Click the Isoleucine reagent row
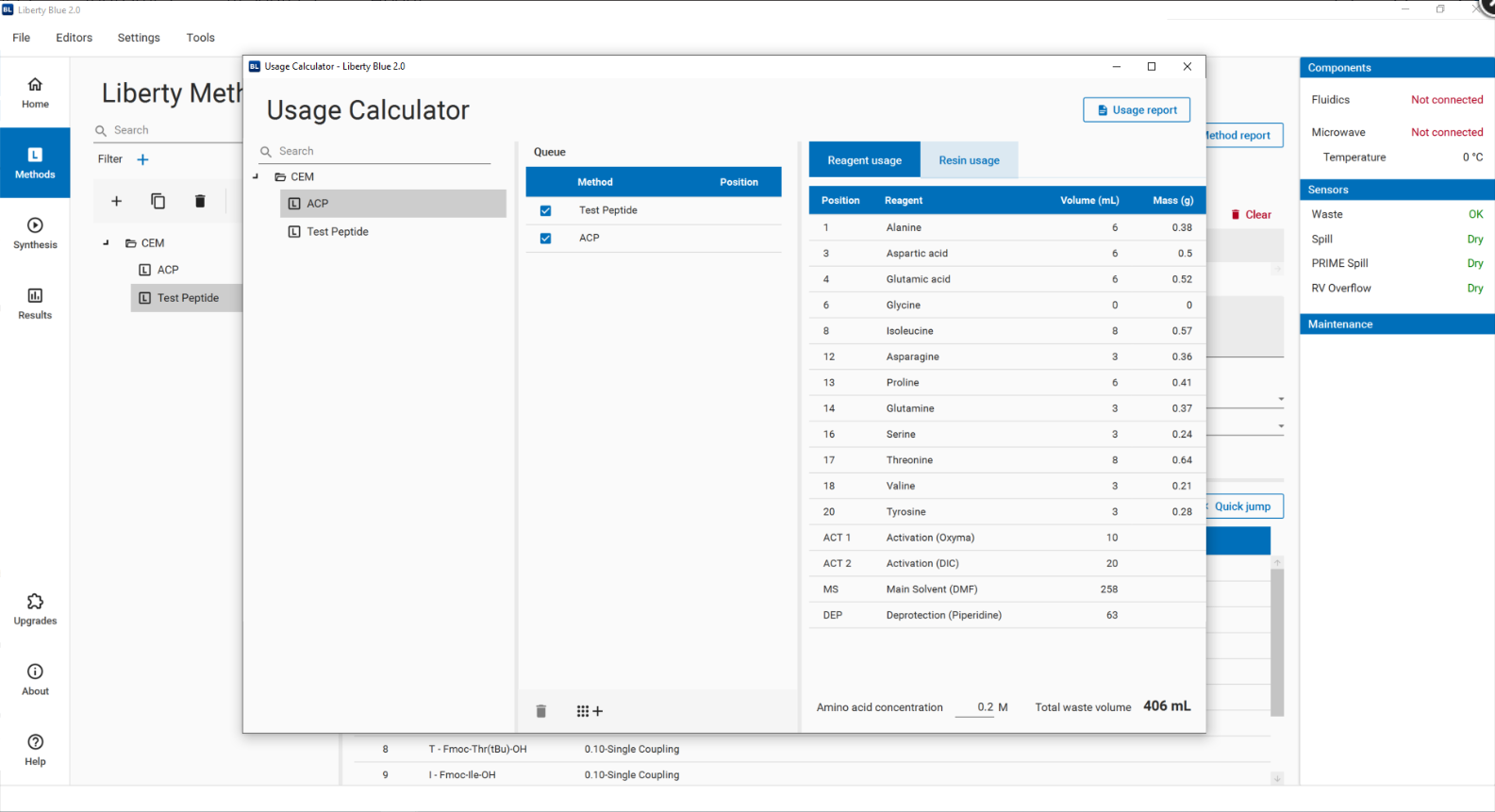Screen dimensions: 1495x812 point(1007,331)
